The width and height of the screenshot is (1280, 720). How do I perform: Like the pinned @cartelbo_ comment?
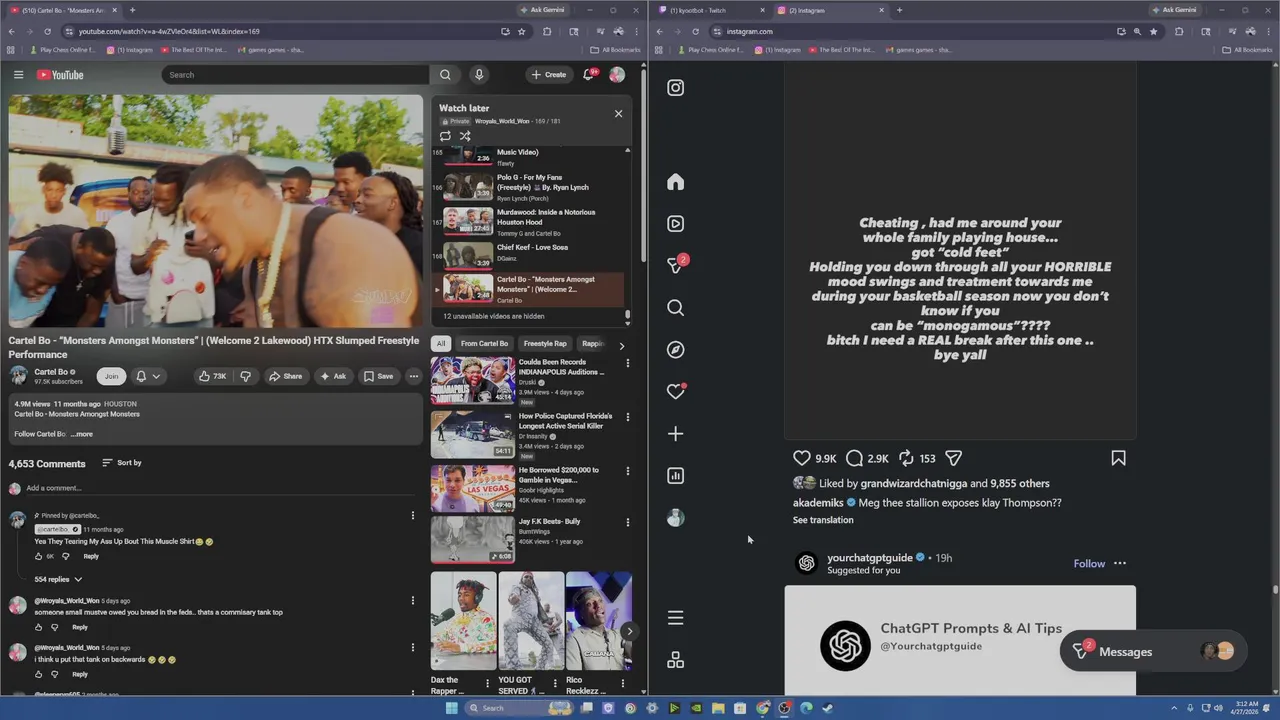pyautogui.click(x=39, y=556)
